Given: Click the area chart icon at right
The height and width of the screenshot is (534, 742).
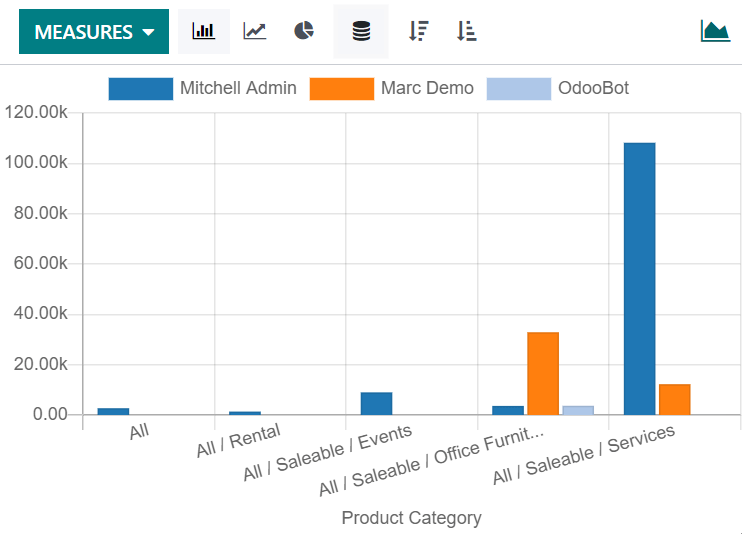Looking at the screenshot, I should (x=715, y=31).
